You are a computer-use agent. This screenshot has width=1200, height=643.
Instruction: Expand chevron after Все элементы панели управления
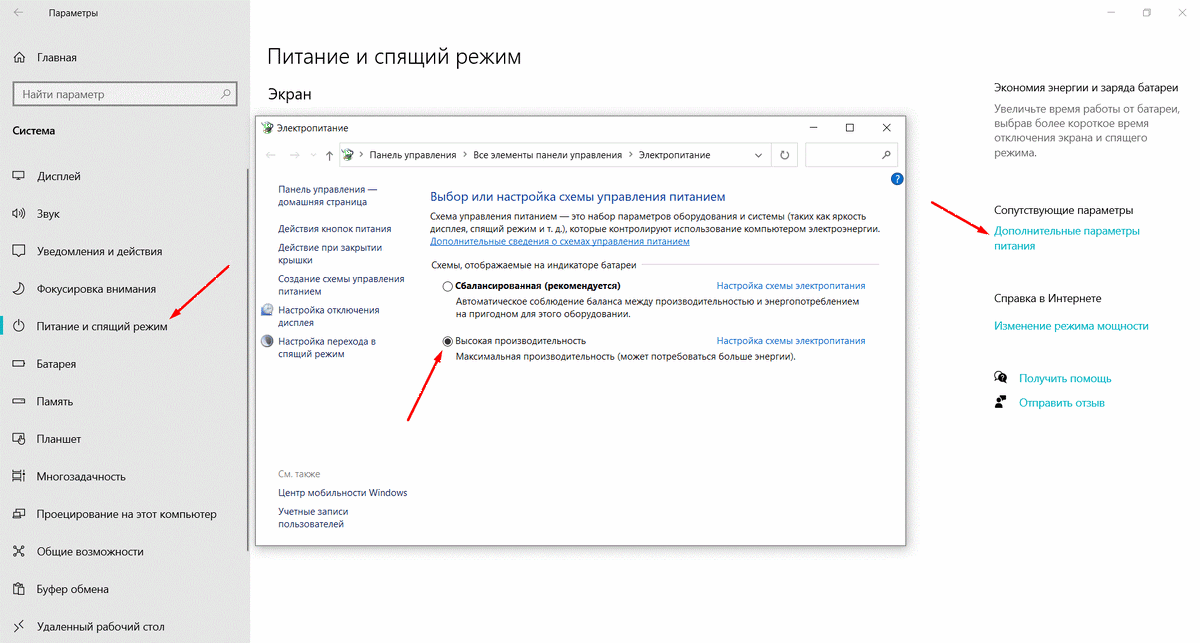point(631,155)
